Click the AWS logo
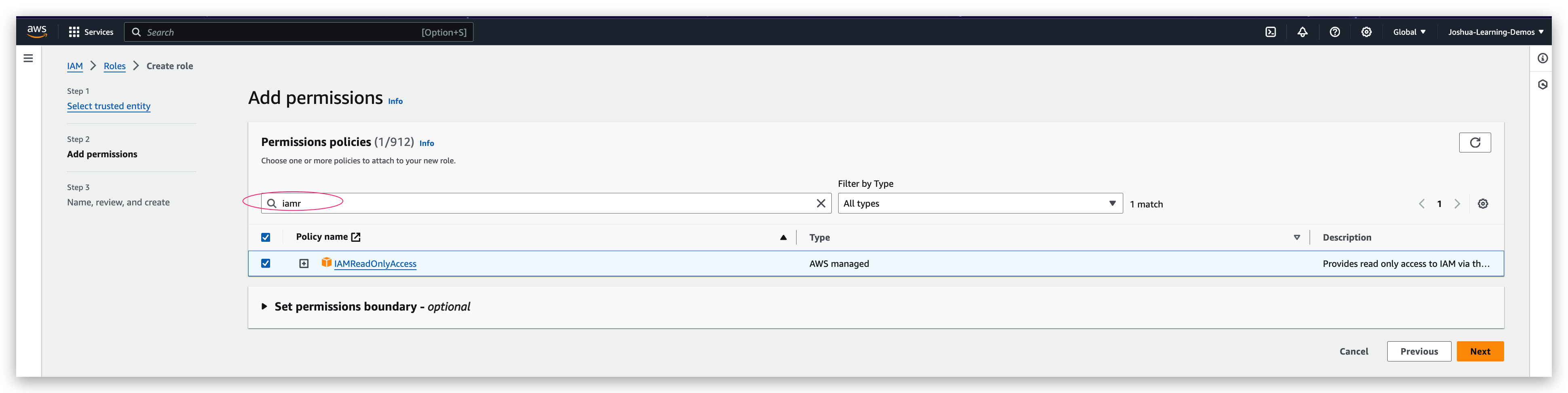The image size is (1568, 393). [x=36, y=32]
